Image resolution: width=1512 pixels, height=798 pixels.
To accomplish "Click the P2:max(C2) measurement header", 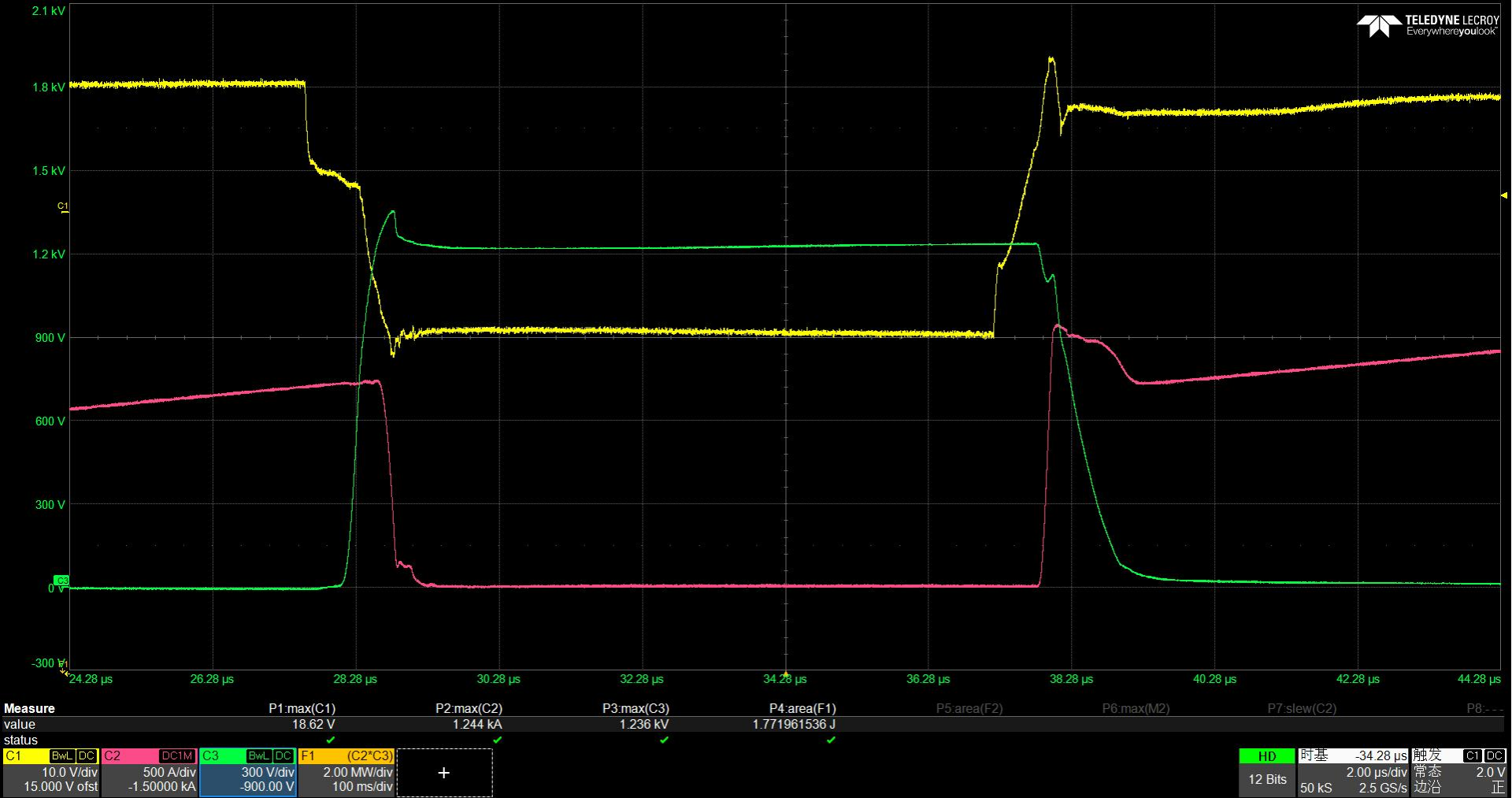I will tap(469, 708).
